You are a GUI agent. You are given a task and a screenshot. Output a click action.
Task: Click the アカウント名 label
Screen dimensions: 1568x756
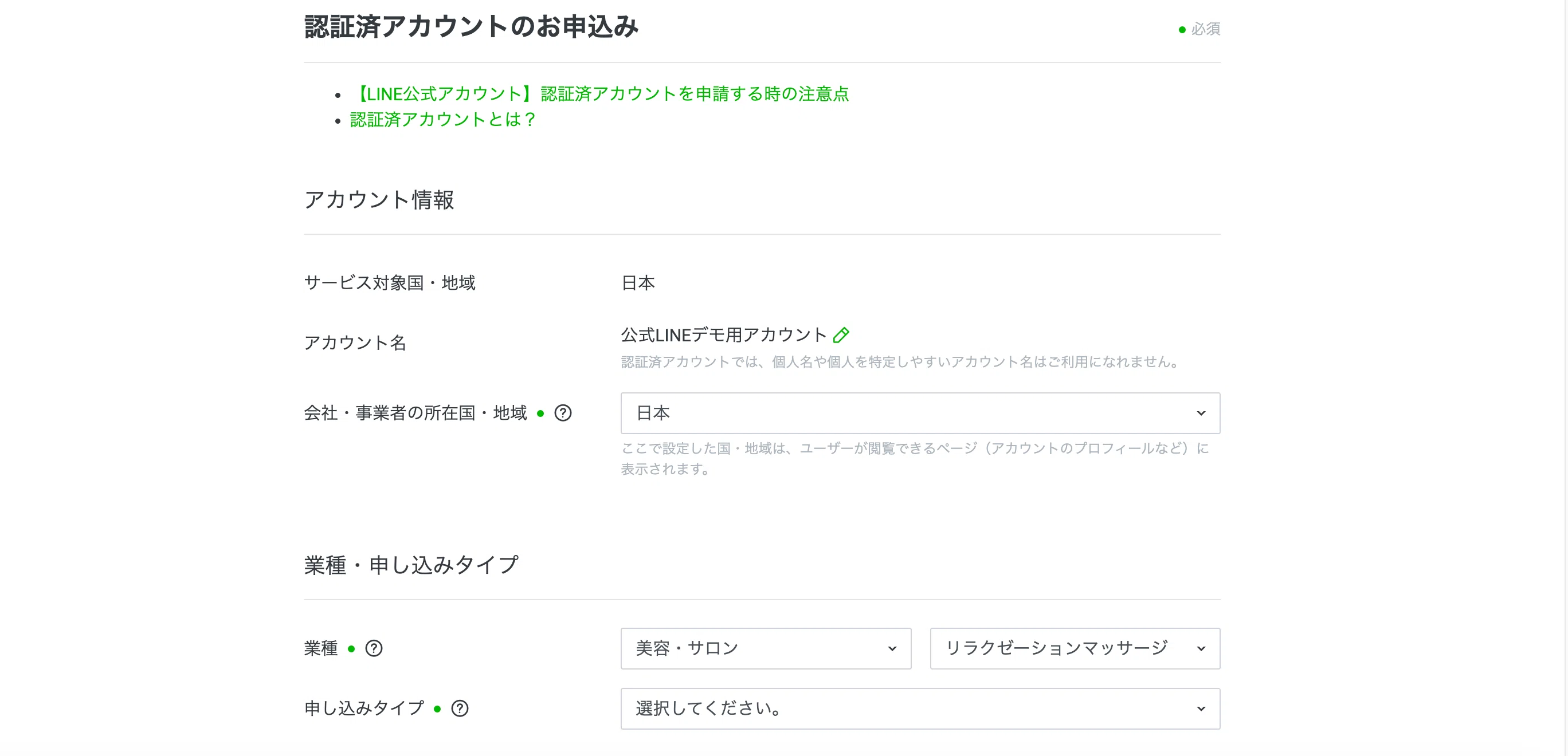(x=355, y=343)
